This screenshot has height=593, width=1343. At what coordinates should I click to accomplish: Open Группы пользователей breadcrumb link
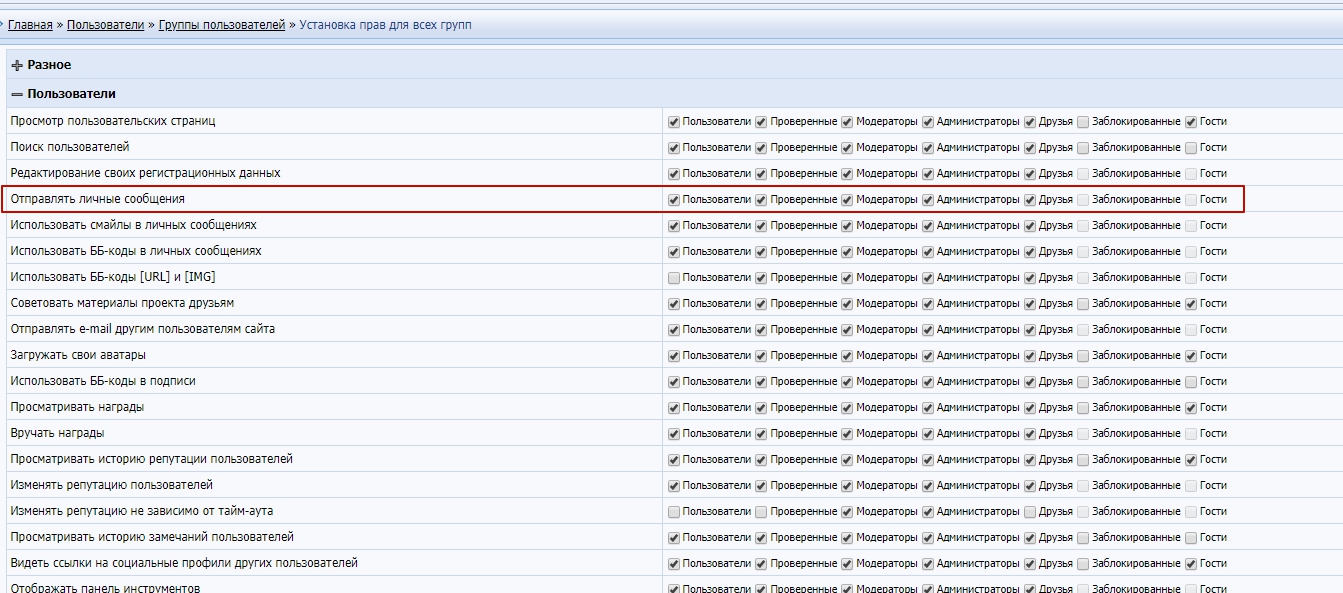(x=222, y=25)
